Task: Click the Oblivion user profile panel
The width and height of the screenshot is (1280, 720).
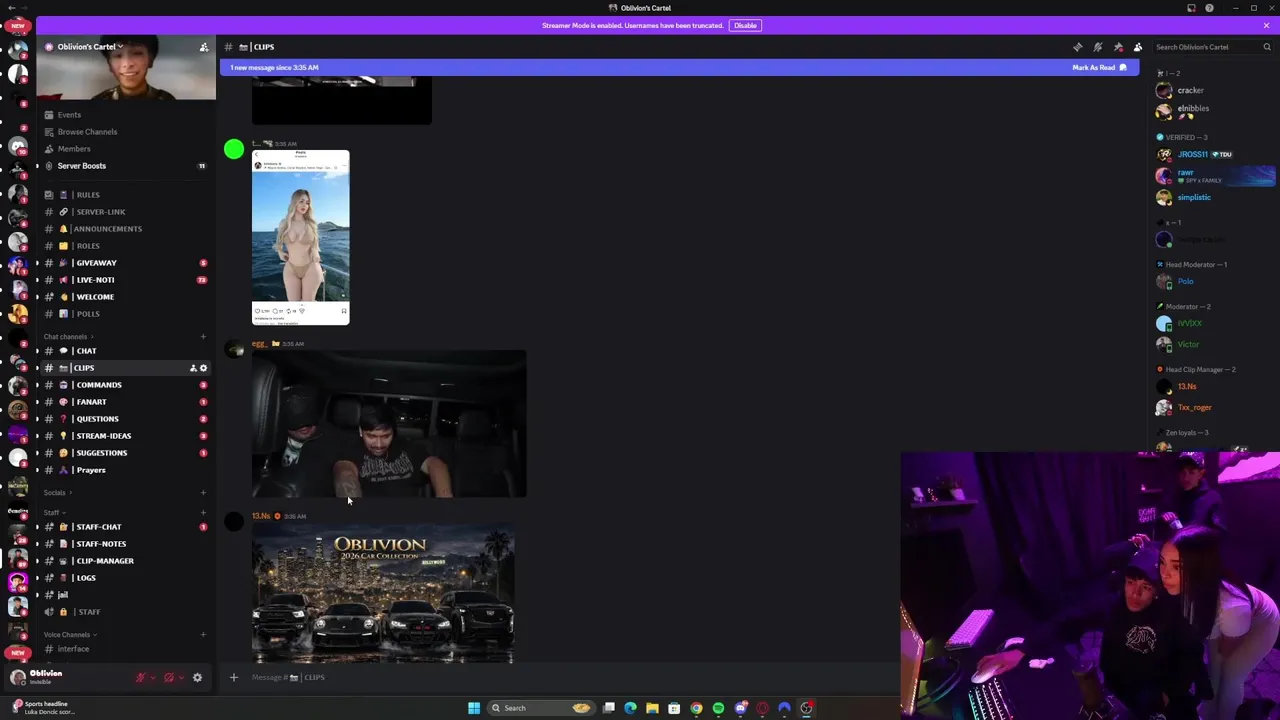Action: pyautogui.click(x=68, y=677)
